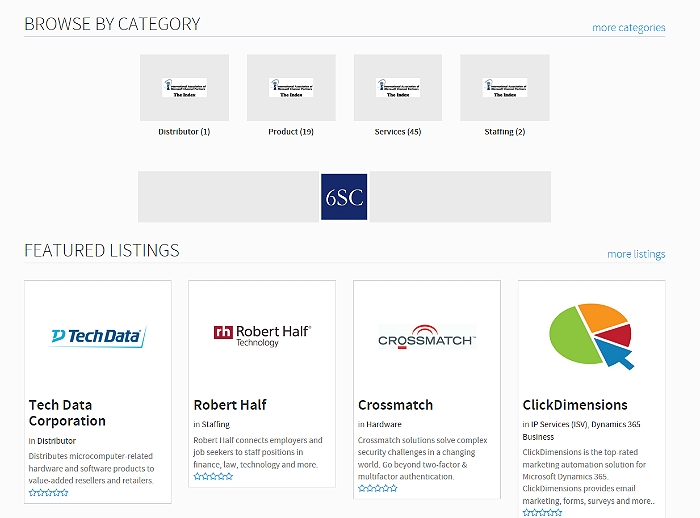Rate Tech Data Corporation using the stars
The height and width of the screenshot is (518, 700).
[x=48, y=493]
